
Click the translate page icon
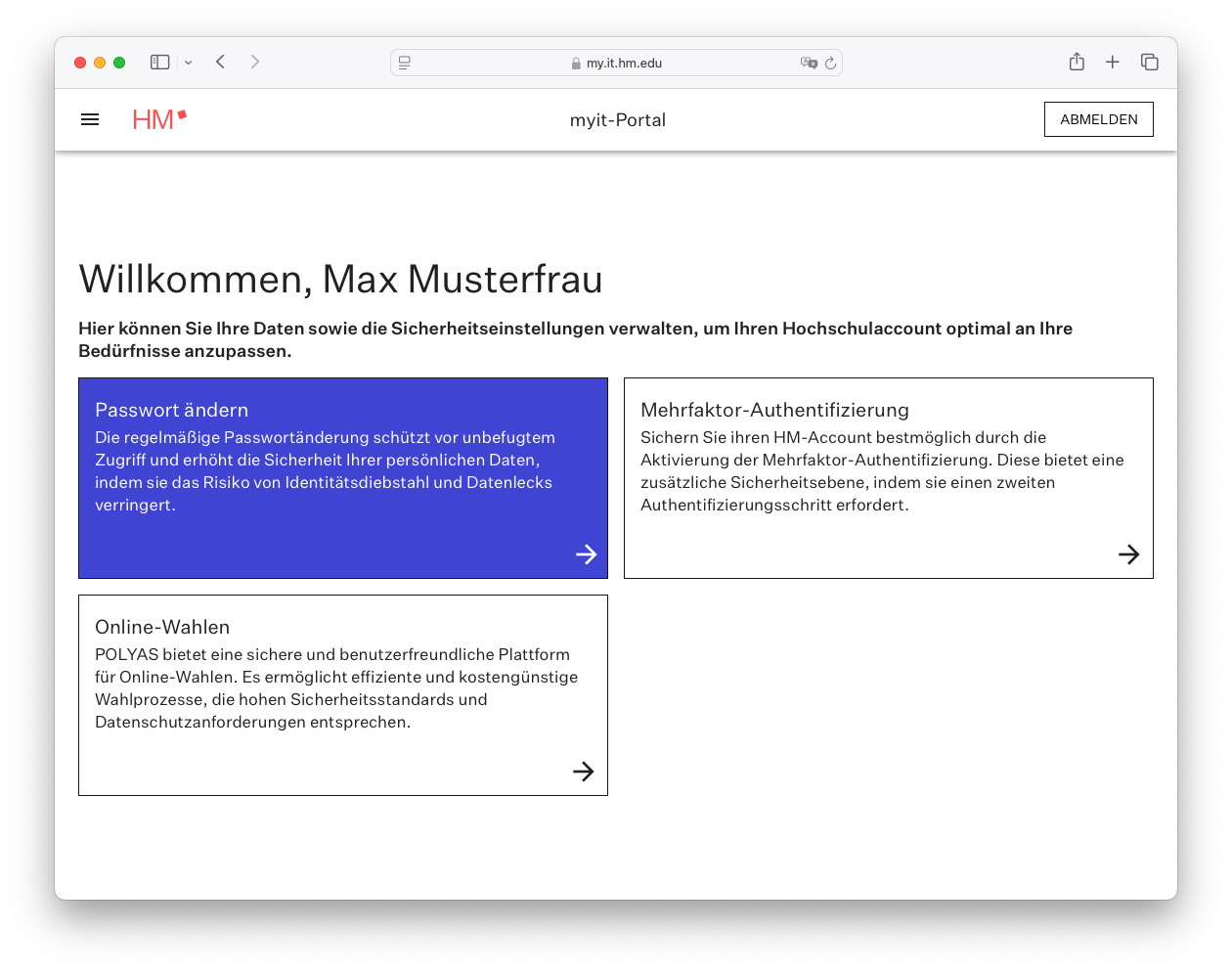tap(809, 64)
